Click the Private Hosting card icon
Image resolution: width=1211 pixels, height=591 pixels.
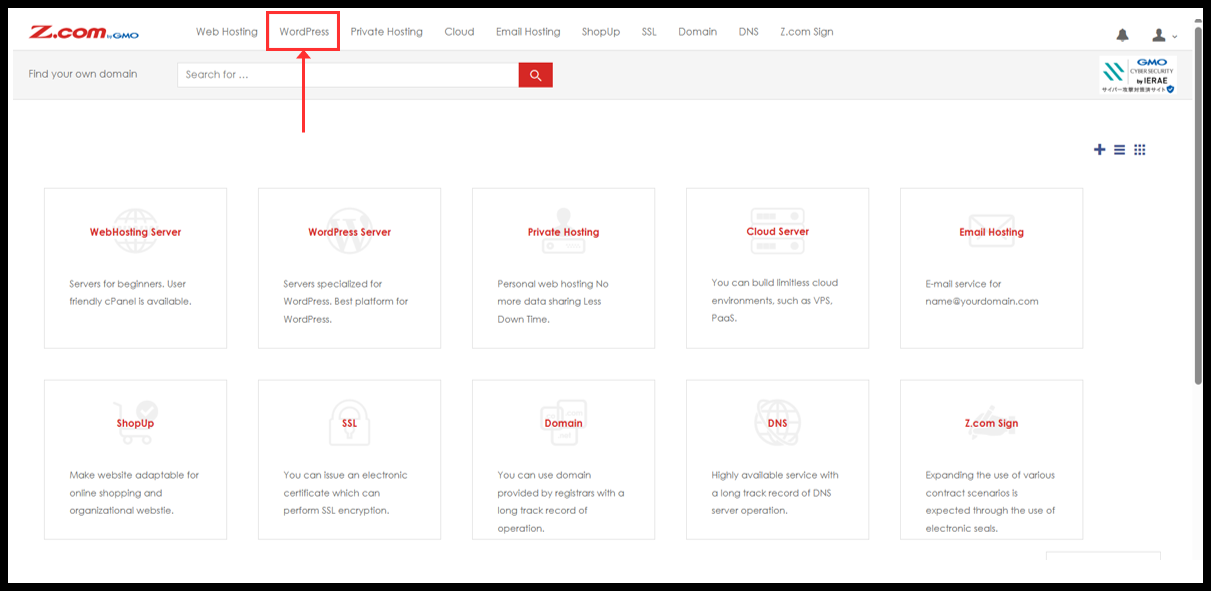564,231
